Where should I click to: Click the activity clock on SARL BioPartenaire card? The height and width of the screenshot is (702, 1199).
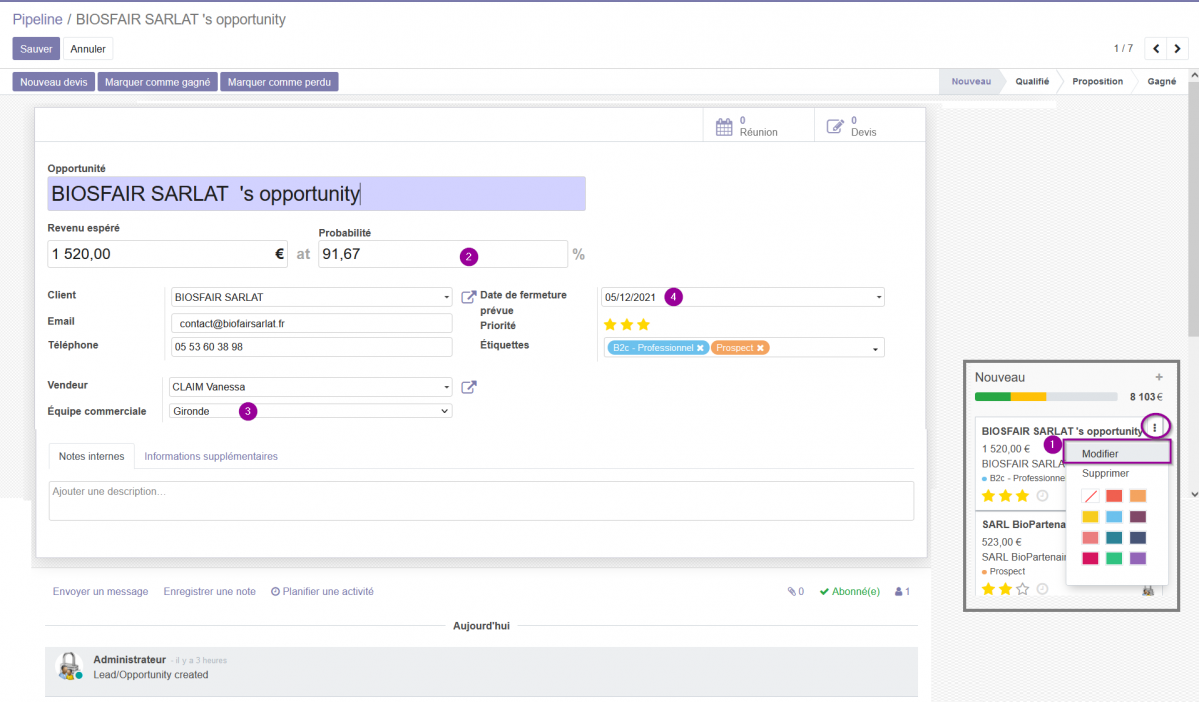coord(1042,589)
